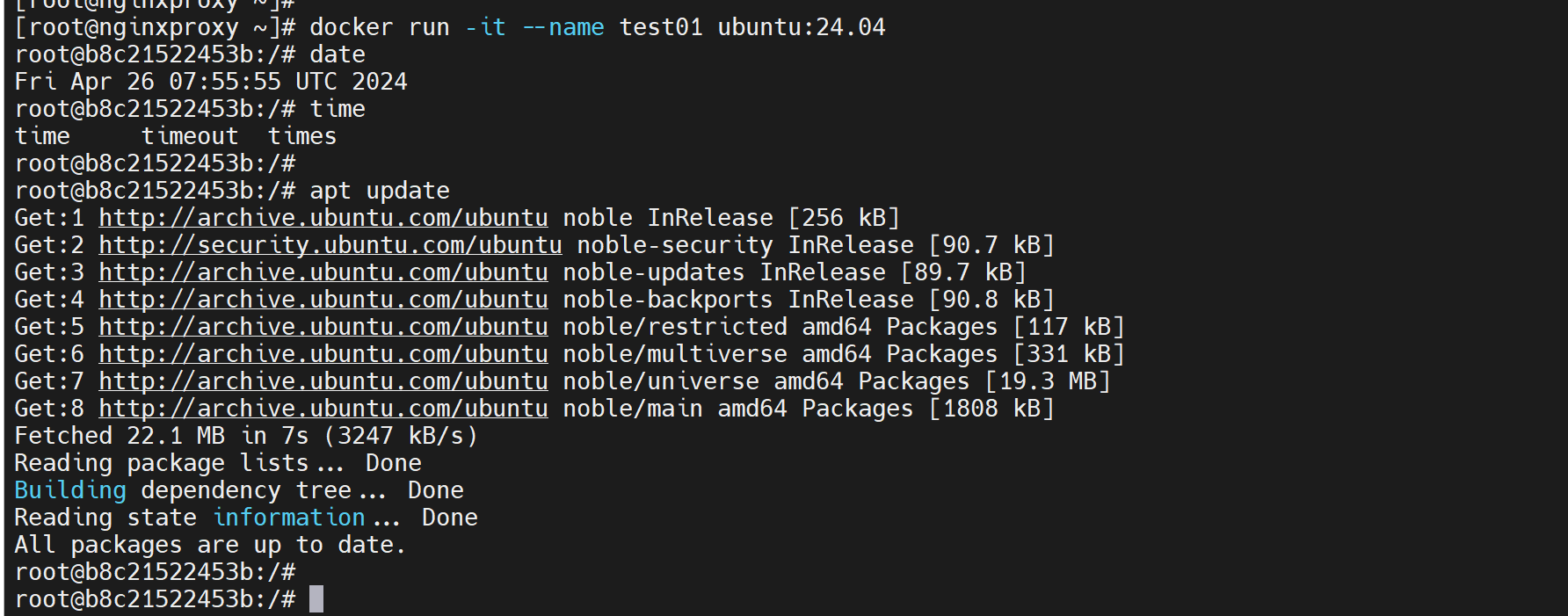The width and height of the screenshot is (1568, 616).
Task: Click "All packages are up to date." message
Action: click(210, 545)
